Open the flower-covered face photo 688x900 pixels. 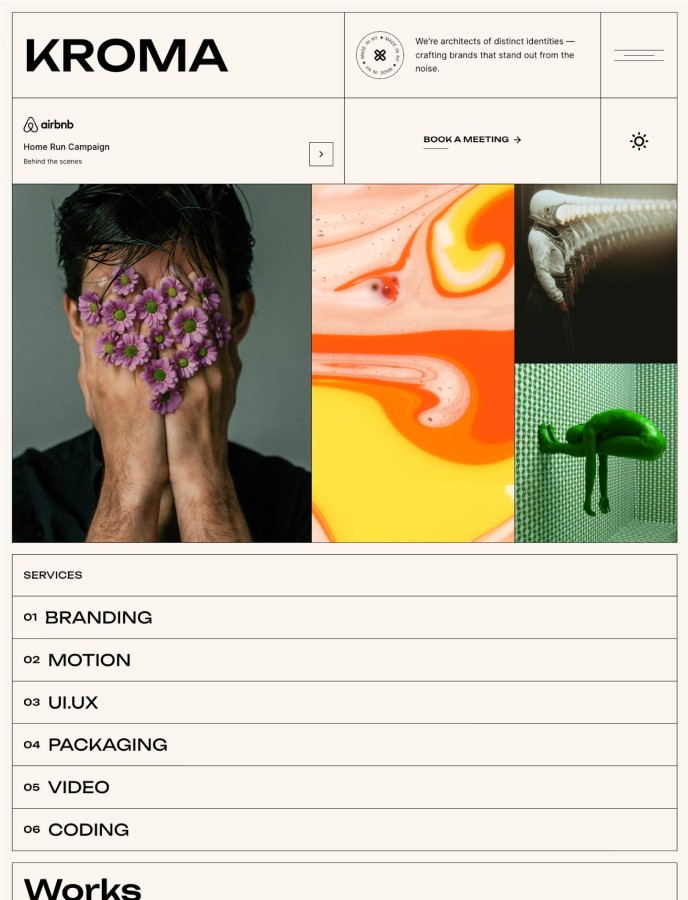tap(162, 363)
